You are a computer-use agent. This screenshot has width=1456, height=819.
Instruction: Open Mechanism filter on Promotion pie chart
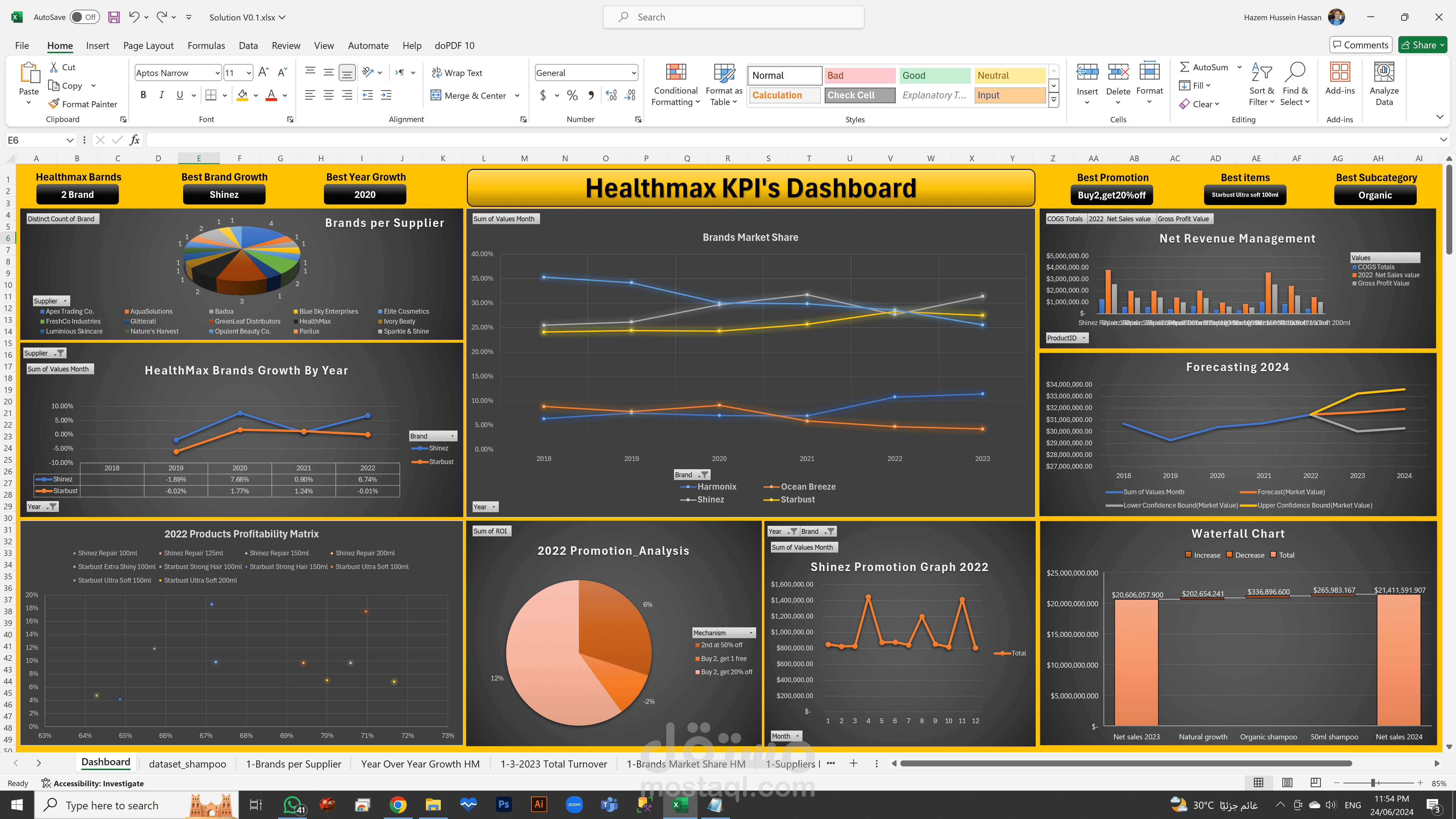(724, 632)
